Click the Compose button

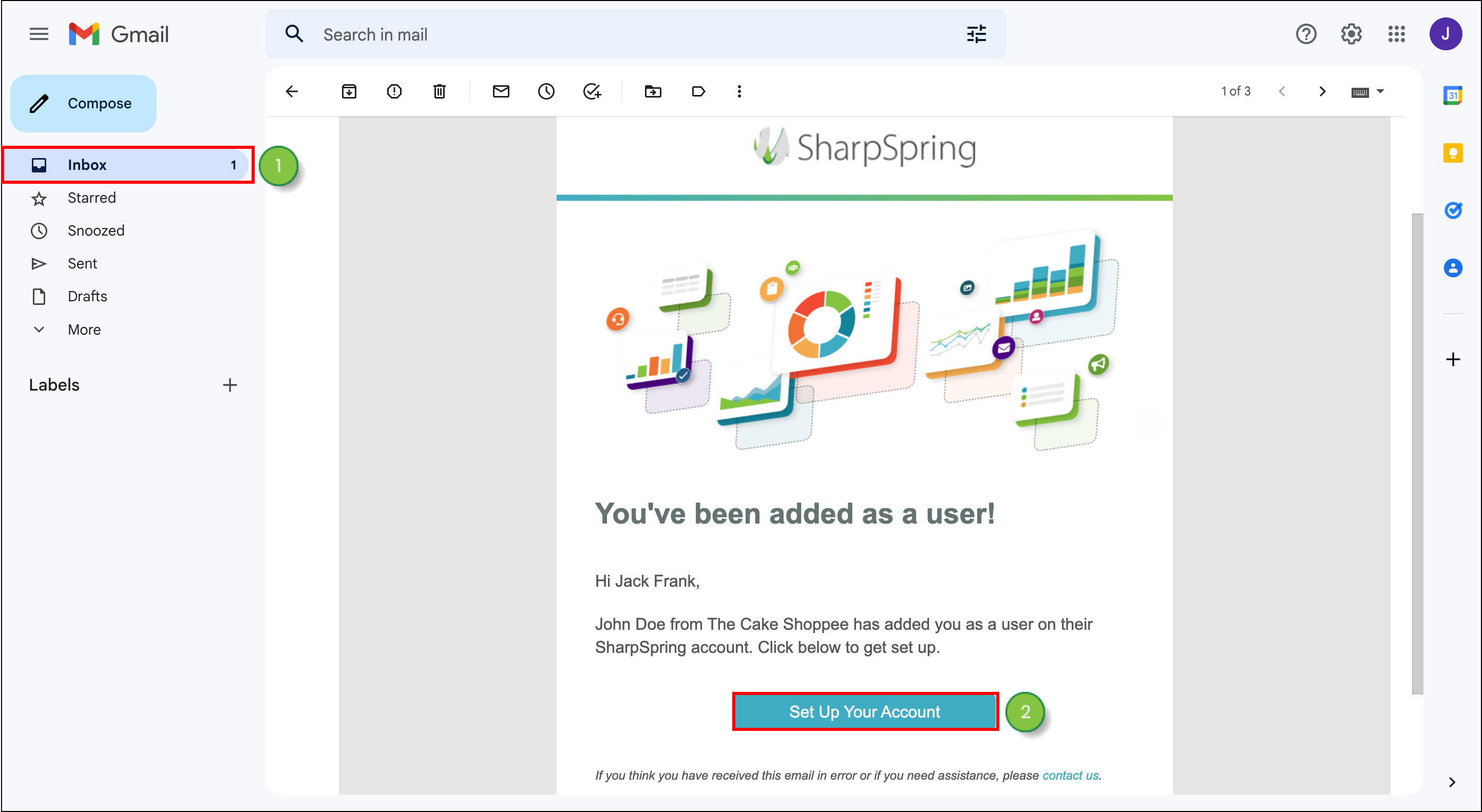point(83,104)
